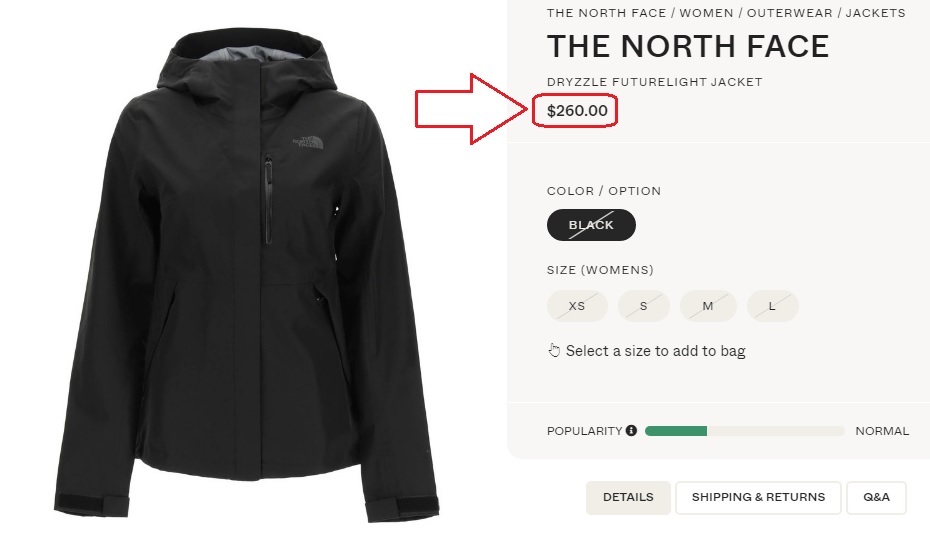Click THE NORTH FACE brand heading
Viewport: 930px width, 540px height.
tap(688, 46)
